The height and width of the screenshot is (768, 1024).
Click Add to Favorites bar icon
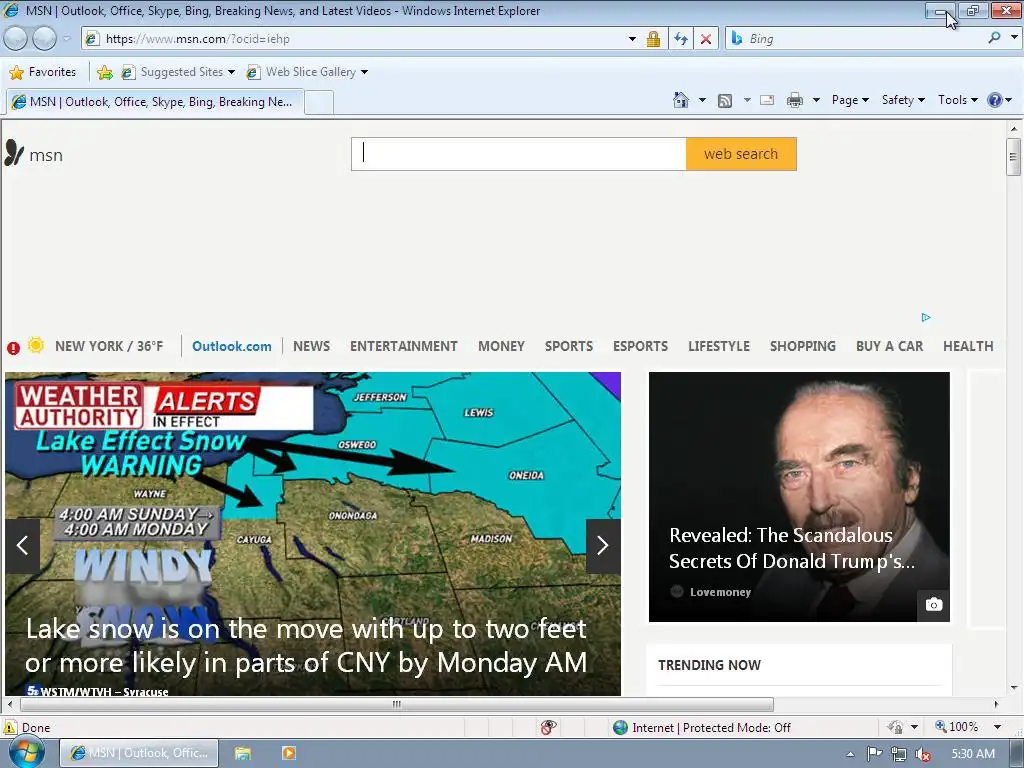(104, 72)
